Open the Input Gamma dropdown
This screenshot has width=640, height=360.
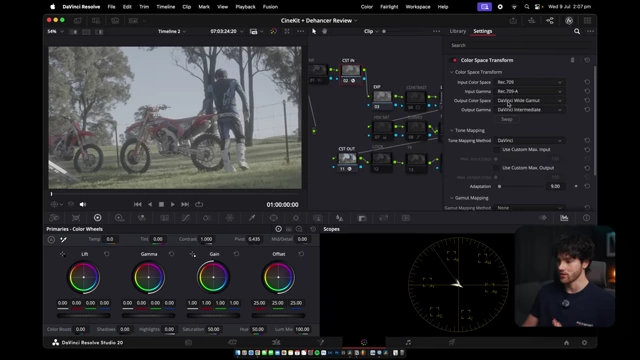[529, 91]
